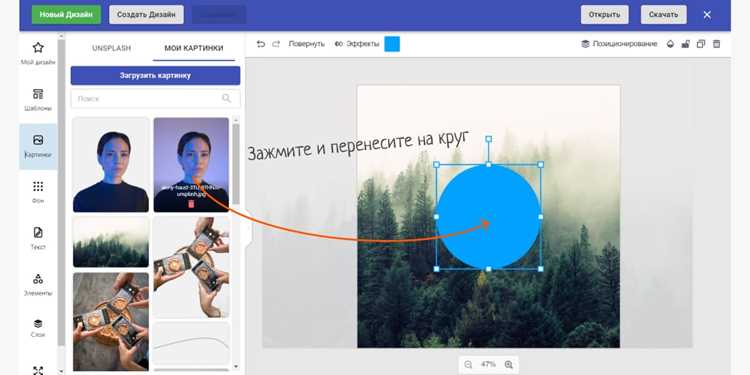Click the Повернуть rotate option
The width and height of the screenshot is (750, 375).
pyautogui.click(x=307, y=44)
